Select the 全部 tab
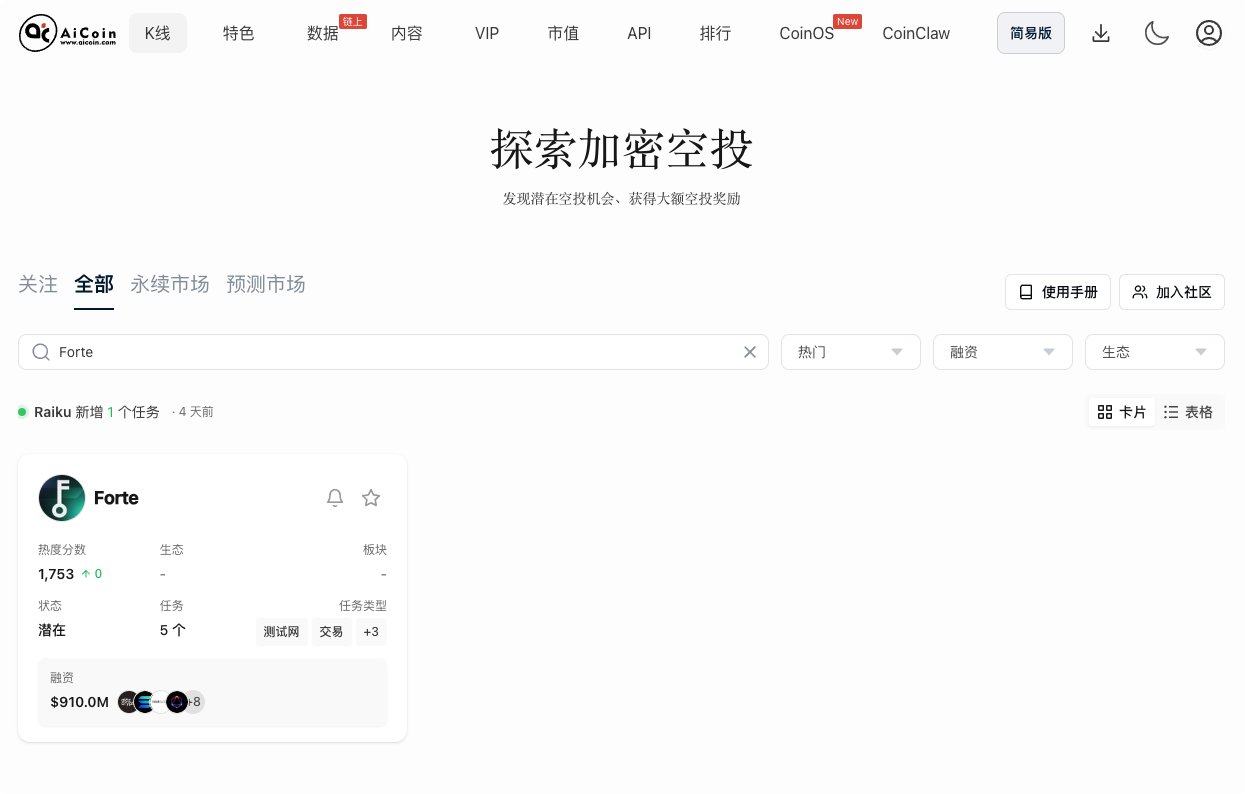 (94, 284)
